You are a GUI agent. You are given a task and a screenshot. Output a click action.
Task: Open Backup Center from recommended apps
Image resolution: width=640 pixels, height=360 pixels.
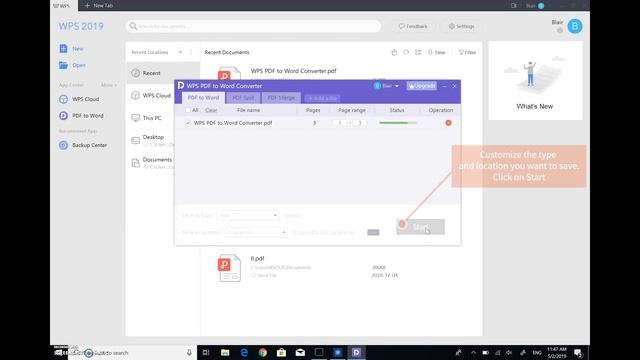[x=83, y=145]
